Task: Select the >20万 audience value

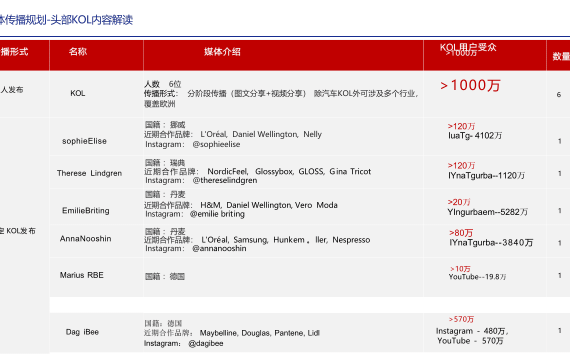Action: click(x=459, y=202)
